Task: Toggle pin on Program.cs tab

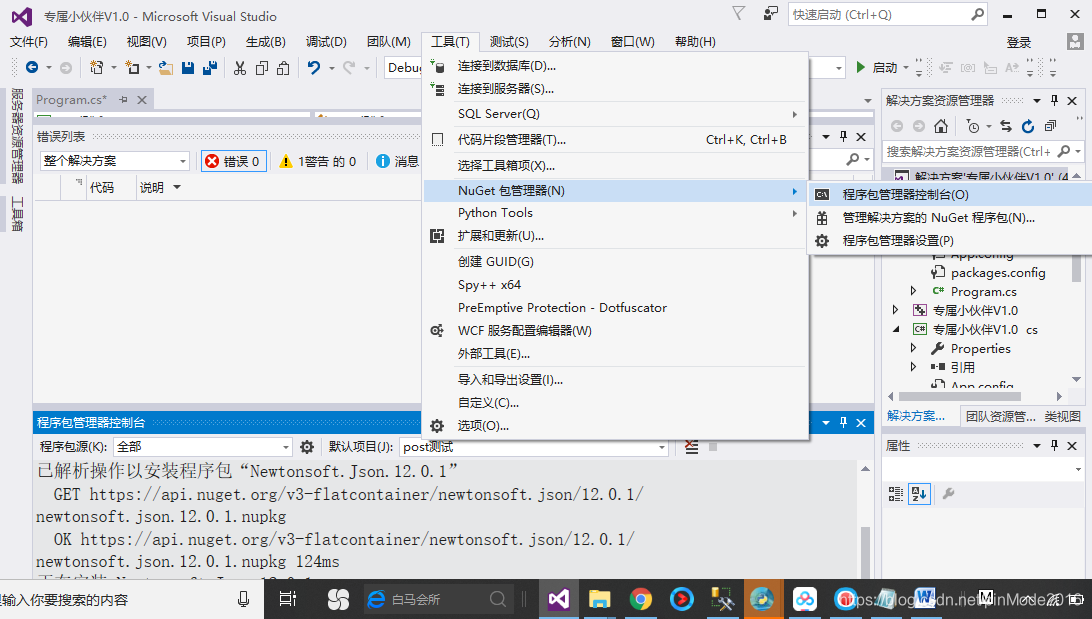Action: tap(123, 100)
